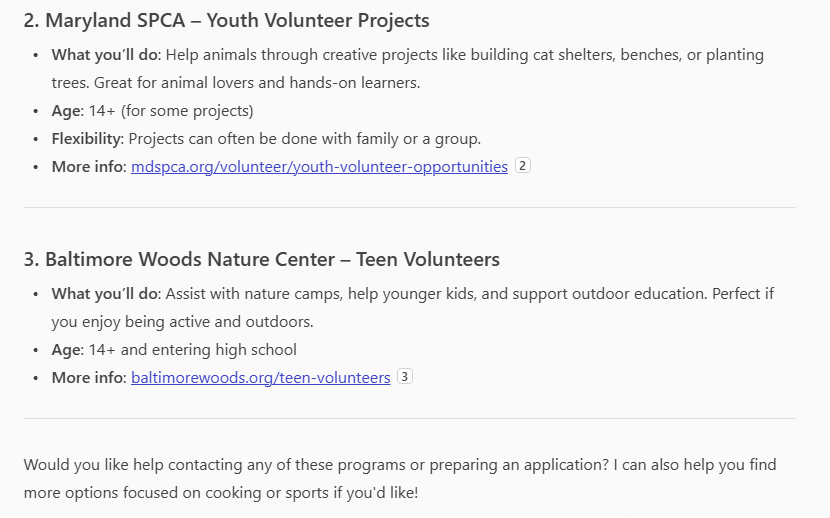Click "More info" label in Baltimore Woods section
The image size is (830, 518).
click(x=88, y=378)
